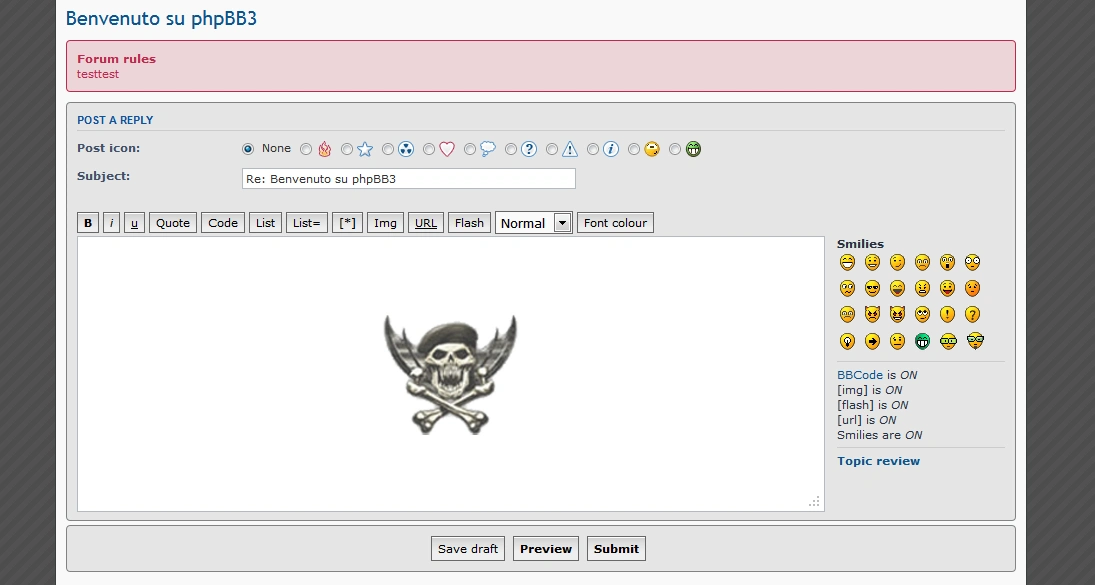Screen dimensions: 1095x585
Task: Insert the grinning twisted devil smiley
Action: click(897, 315)
